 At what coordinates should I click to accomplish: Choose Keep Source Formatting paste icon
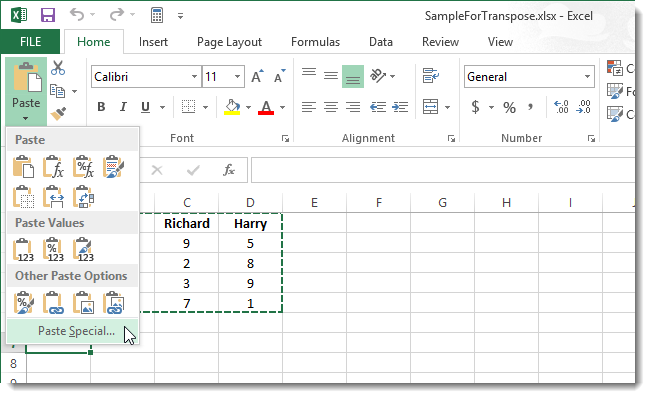(x=113, y=167)
